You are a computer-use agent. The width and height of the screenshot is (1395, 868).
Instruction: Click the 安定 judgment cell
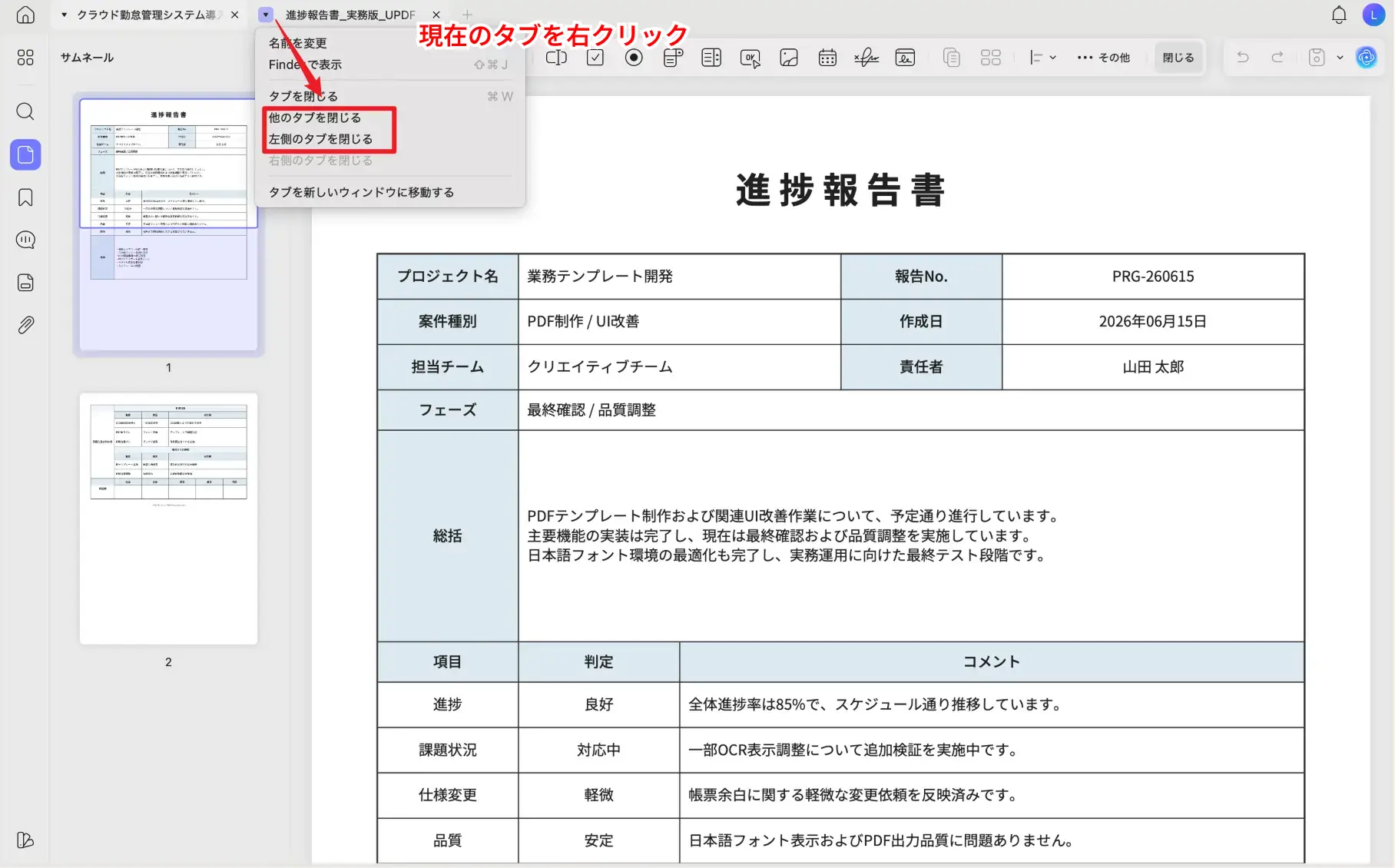click(598, 840)
